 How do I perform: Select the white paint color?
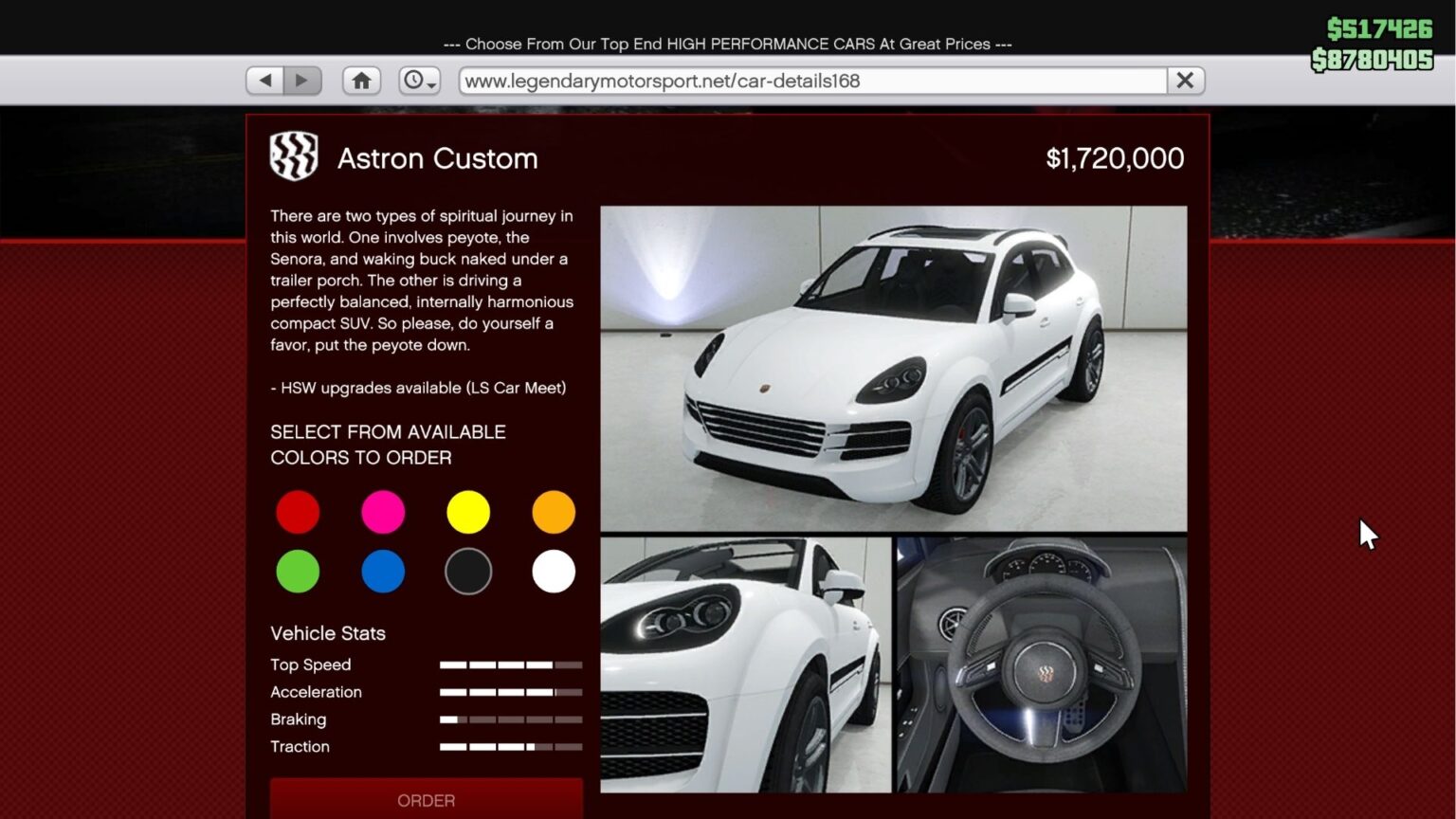(x=554, y=572)
